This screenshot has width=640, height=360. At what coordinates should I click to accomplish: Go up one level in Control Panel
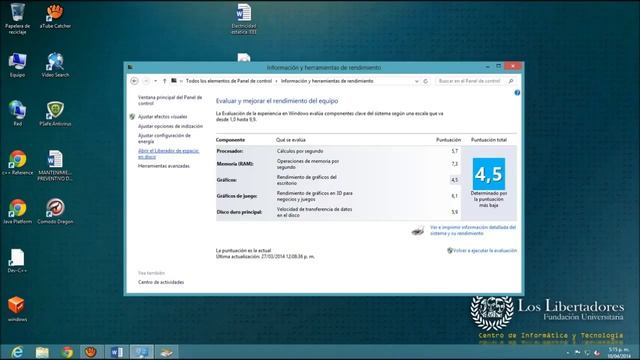point(164,81)
